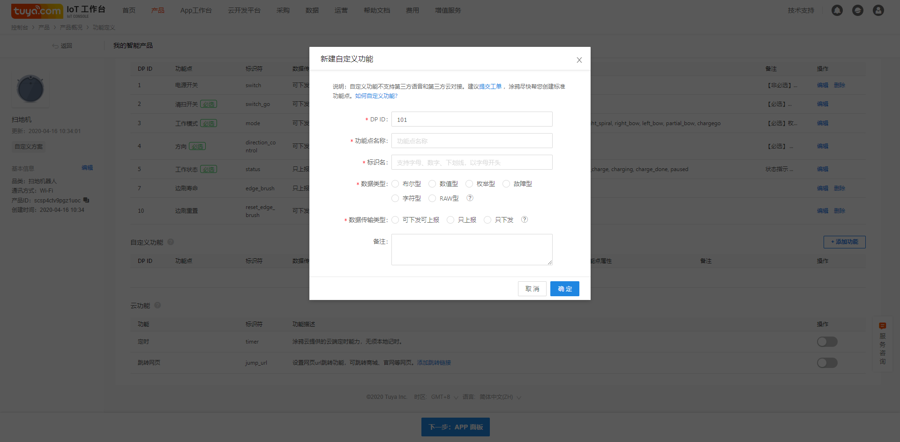Toggle the 定时 cloud function switch
Screen dimensions: 900x442
coord(827,342)
